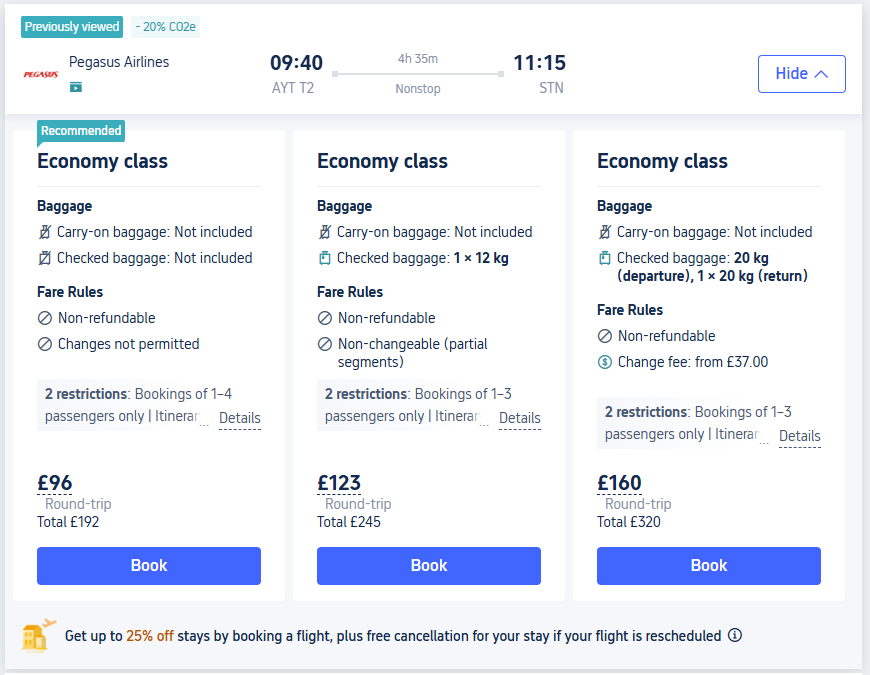This screenshot has height=675, width=870.
Task: Open Details for the £123 fare restrictions
Action: coord(519,418)
